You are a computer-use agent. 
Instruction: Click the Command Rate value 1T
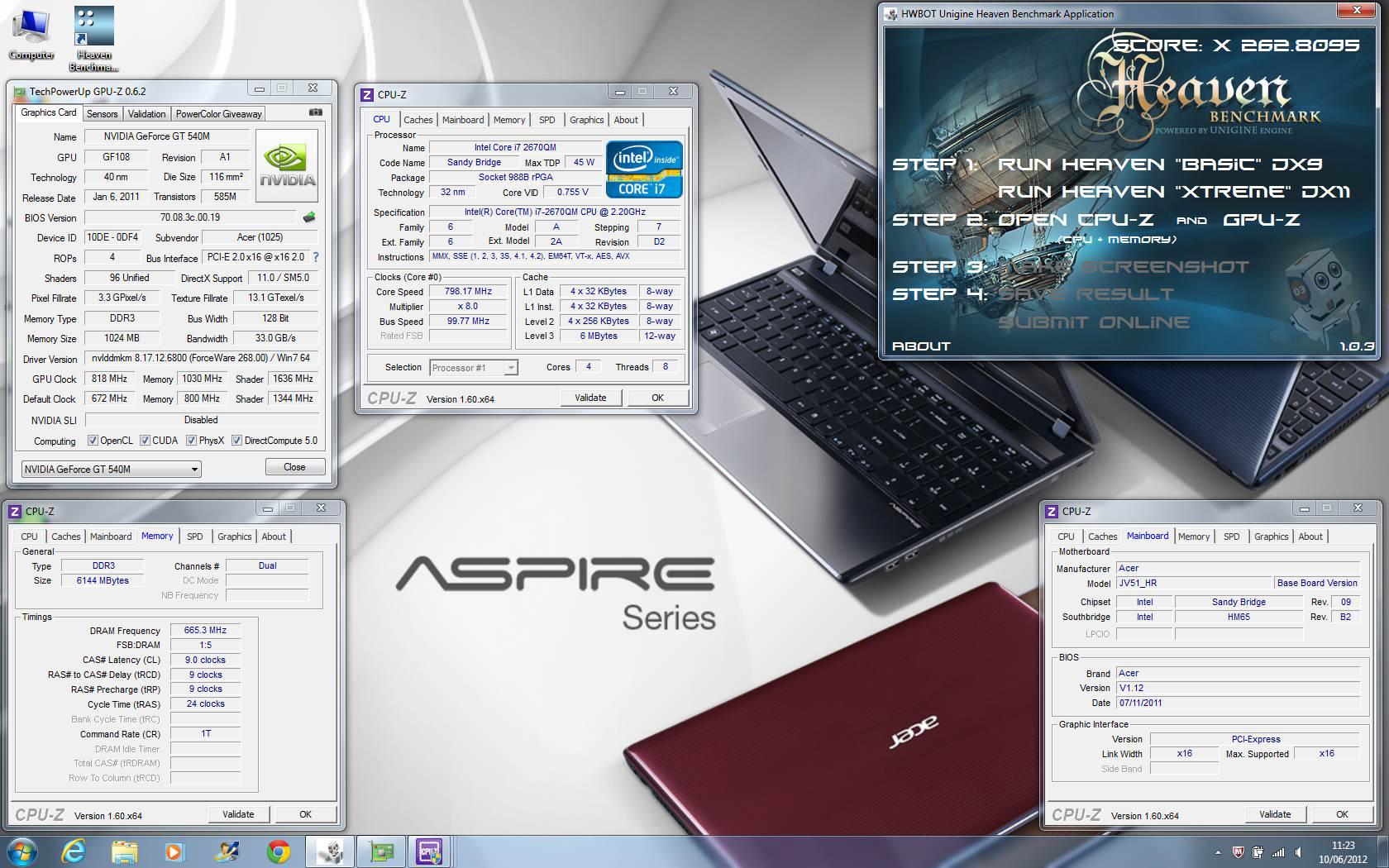tap(205, 733)
